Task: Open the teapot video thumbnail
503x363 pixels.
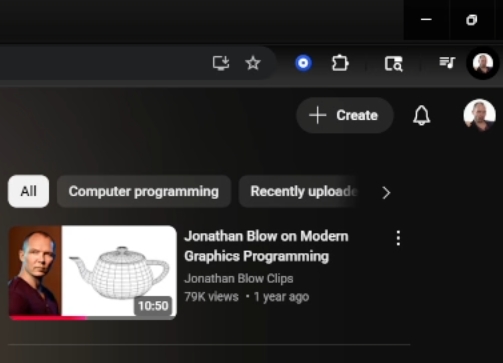Action: (x=93, y=273)
